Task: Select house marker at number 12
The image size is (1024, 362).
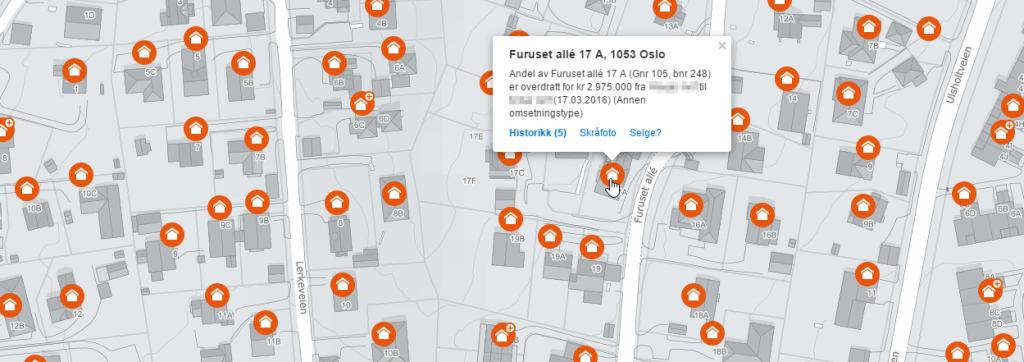Action: (x=72, y=296)
